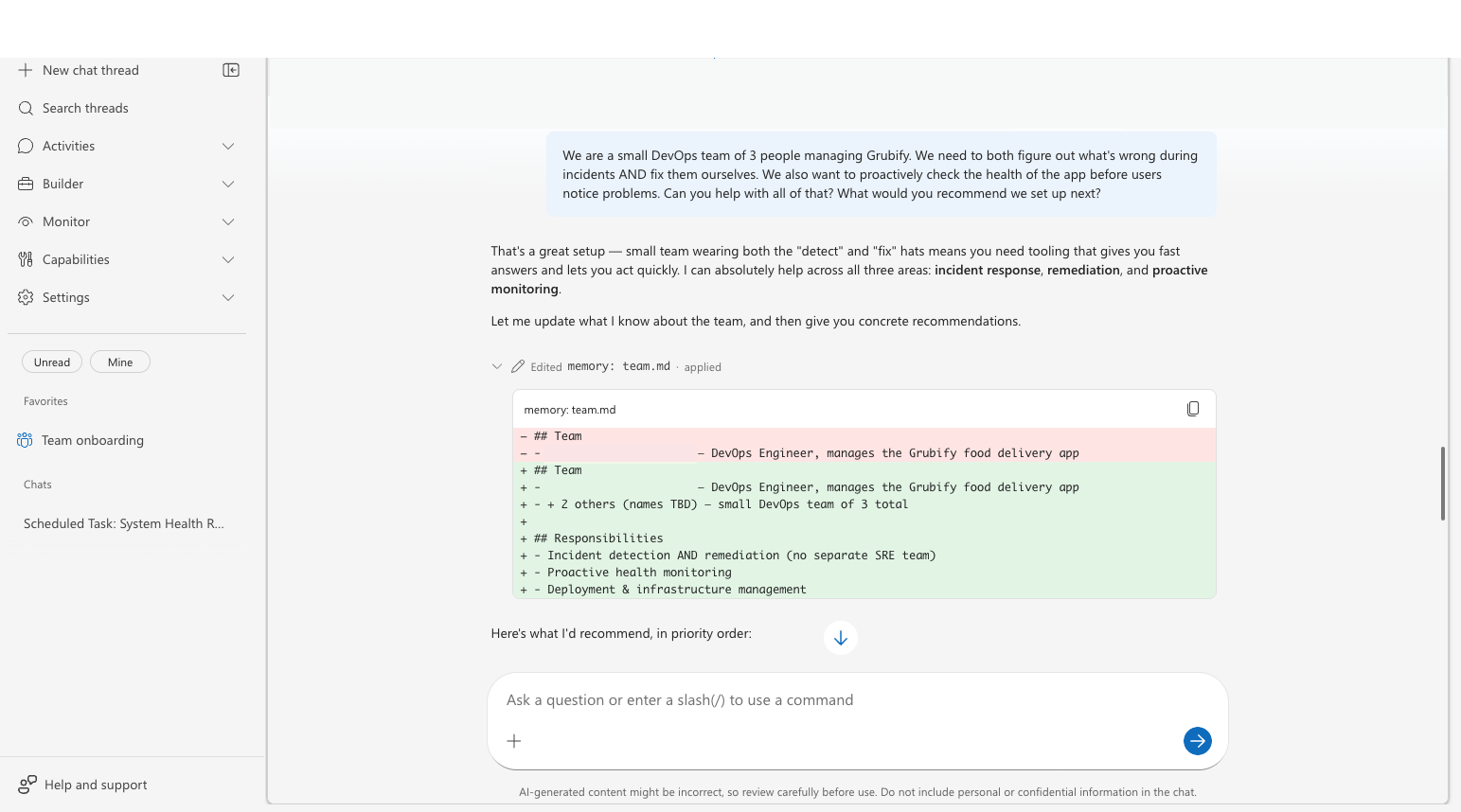Screen dimensions: 1461x812
Task: Open the Settings menu
Action: 127,297
